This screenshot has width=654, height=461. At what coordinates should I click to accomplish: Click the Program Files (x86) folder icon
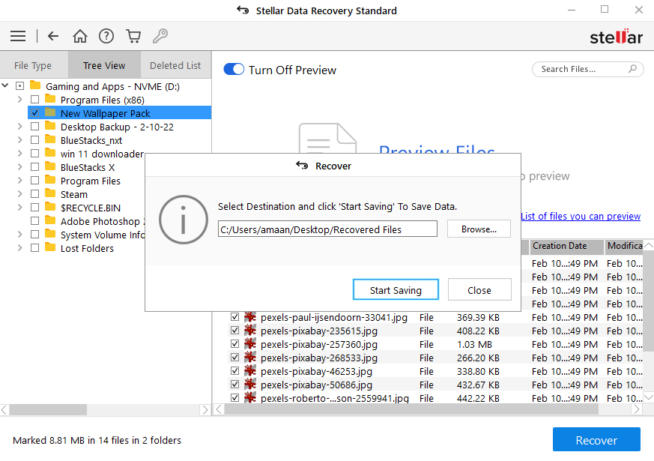pos(50,99)
